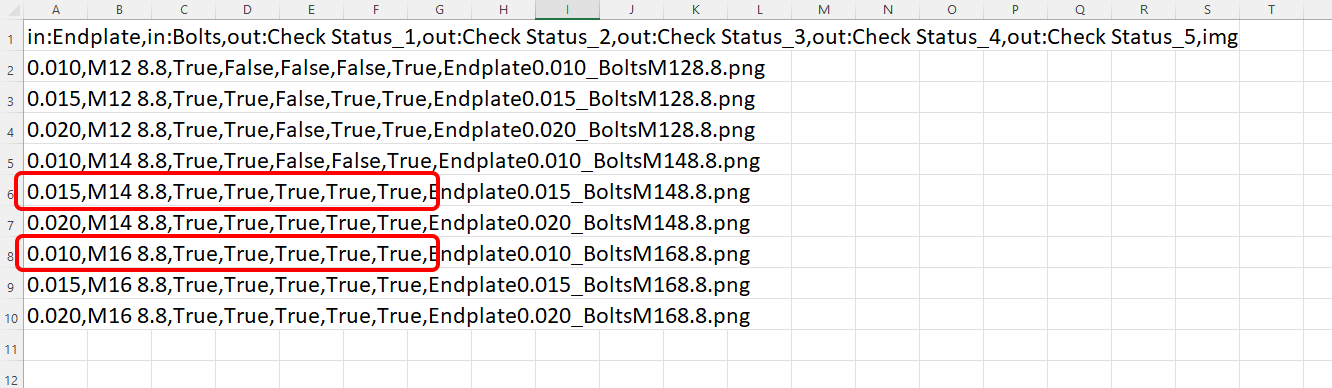Viewport: 1332px width, 388px height.
Task: Select cell A7 with 0.020,M14 data
Action: [x=55, y=223]
